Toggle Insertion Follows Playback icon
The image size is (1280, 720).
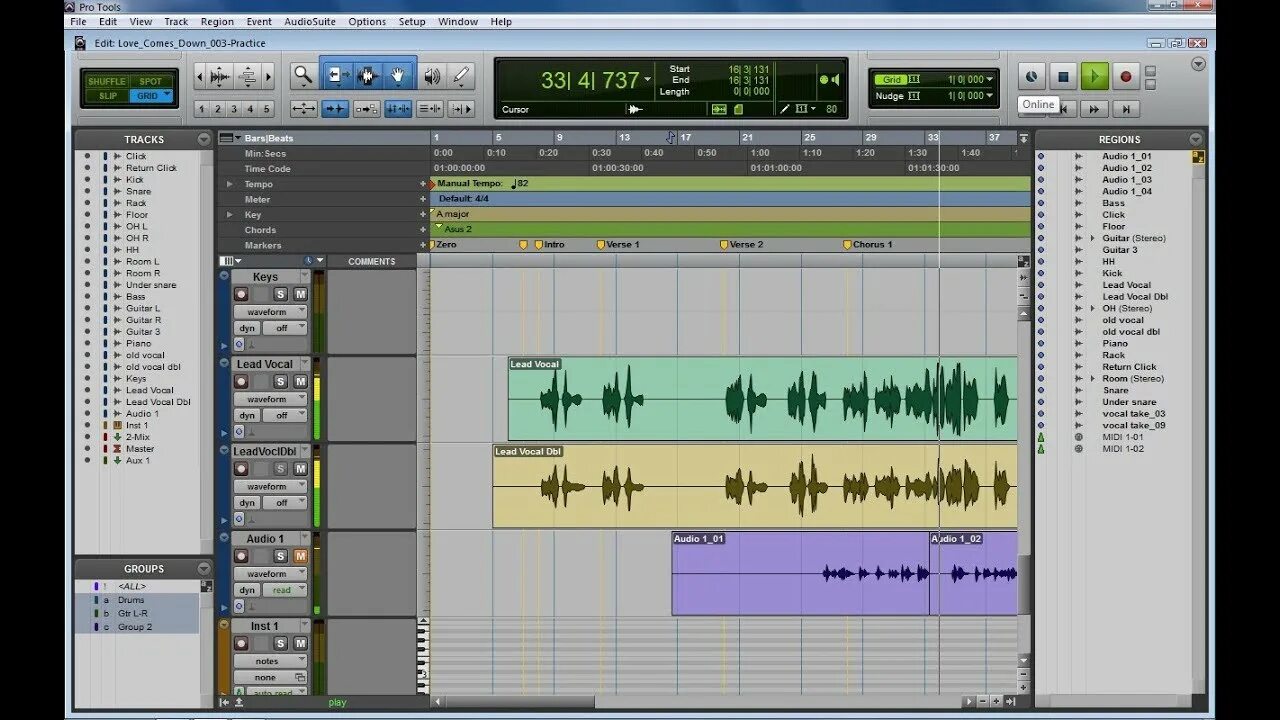click(461, 109)
